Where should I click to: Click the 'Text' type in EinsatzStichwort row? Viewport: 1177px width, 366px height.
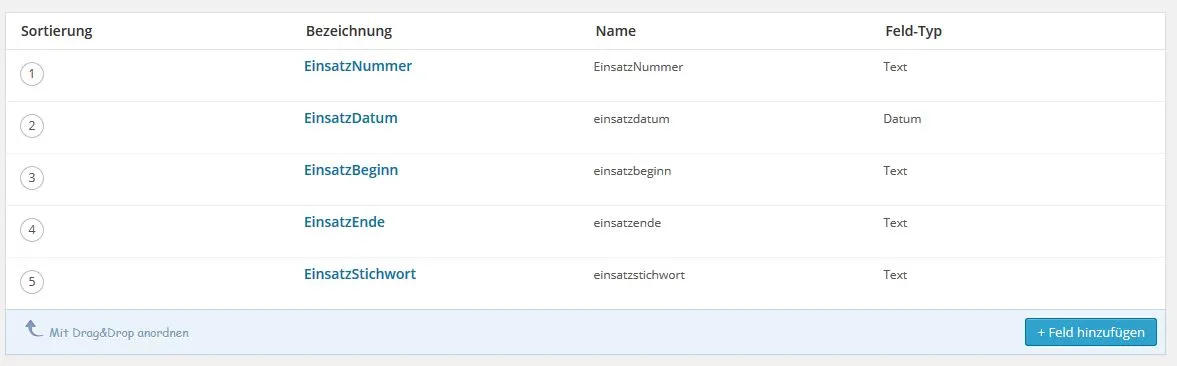896,274
